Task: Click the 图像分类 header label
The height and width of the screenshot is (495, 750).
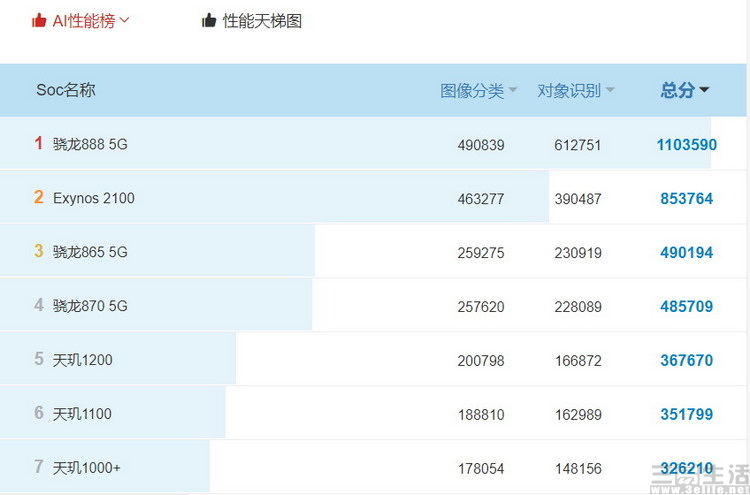Action: click(x=472, y=90)
